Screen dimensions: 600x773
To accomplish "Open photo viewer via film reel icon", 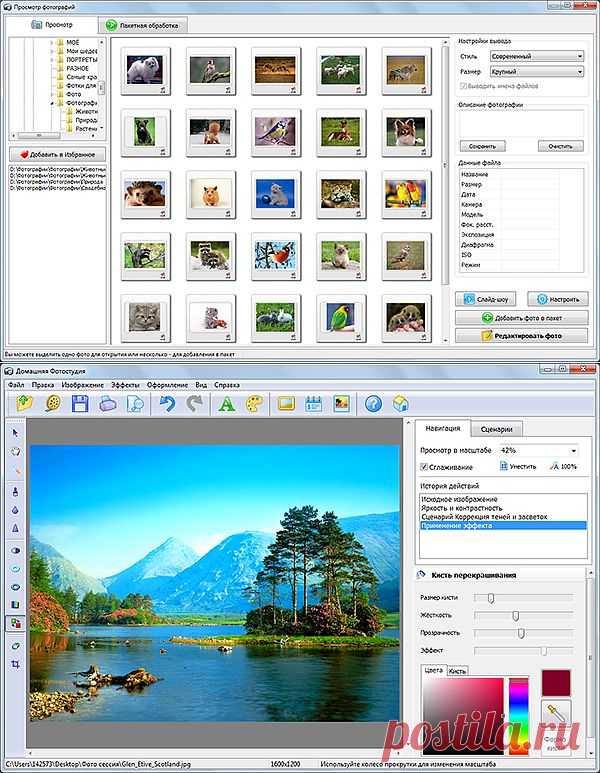I will click(x=53, y=404).
